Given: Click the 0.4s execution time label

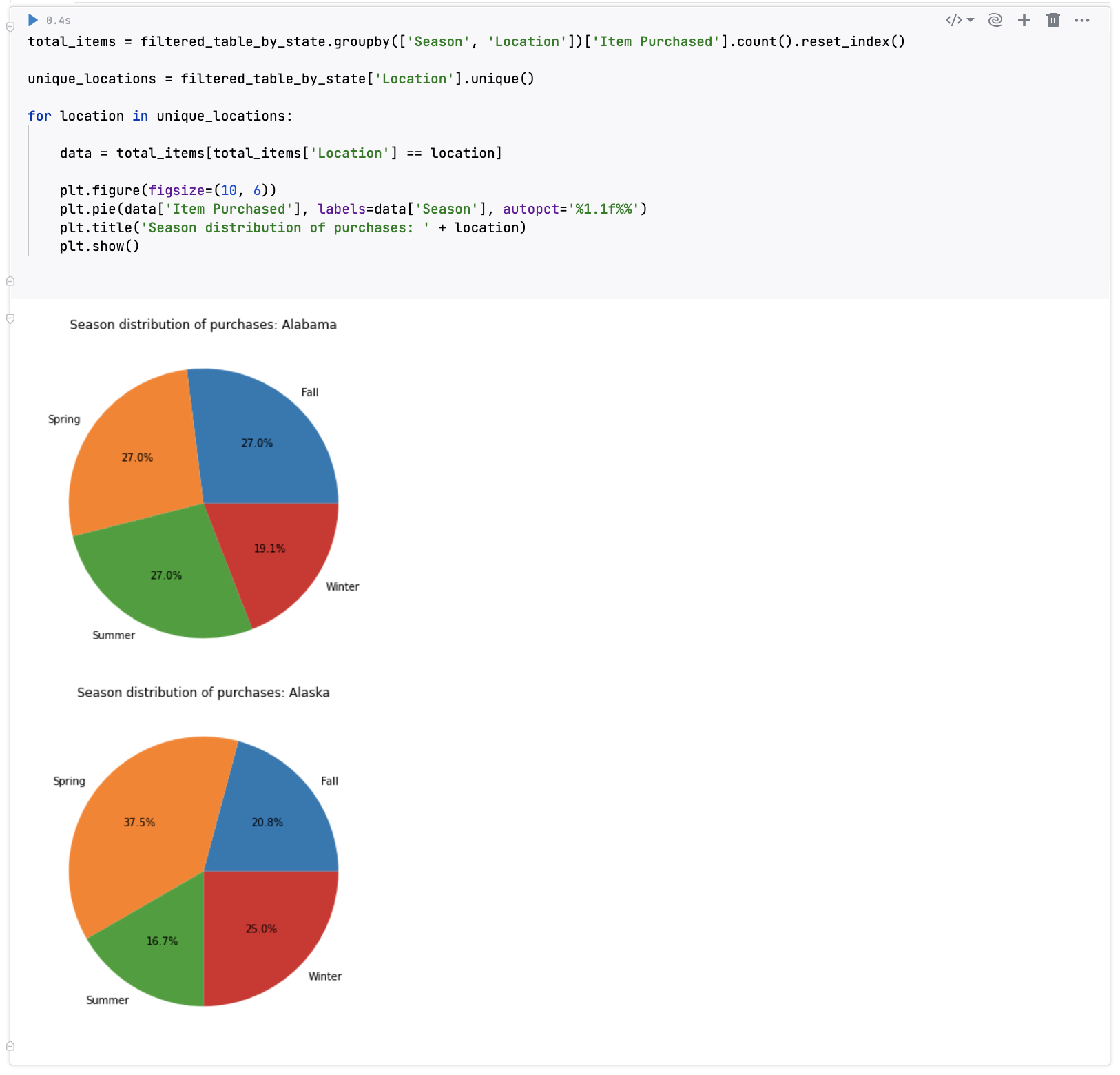Looking at the screenshot, I should 58,20.
